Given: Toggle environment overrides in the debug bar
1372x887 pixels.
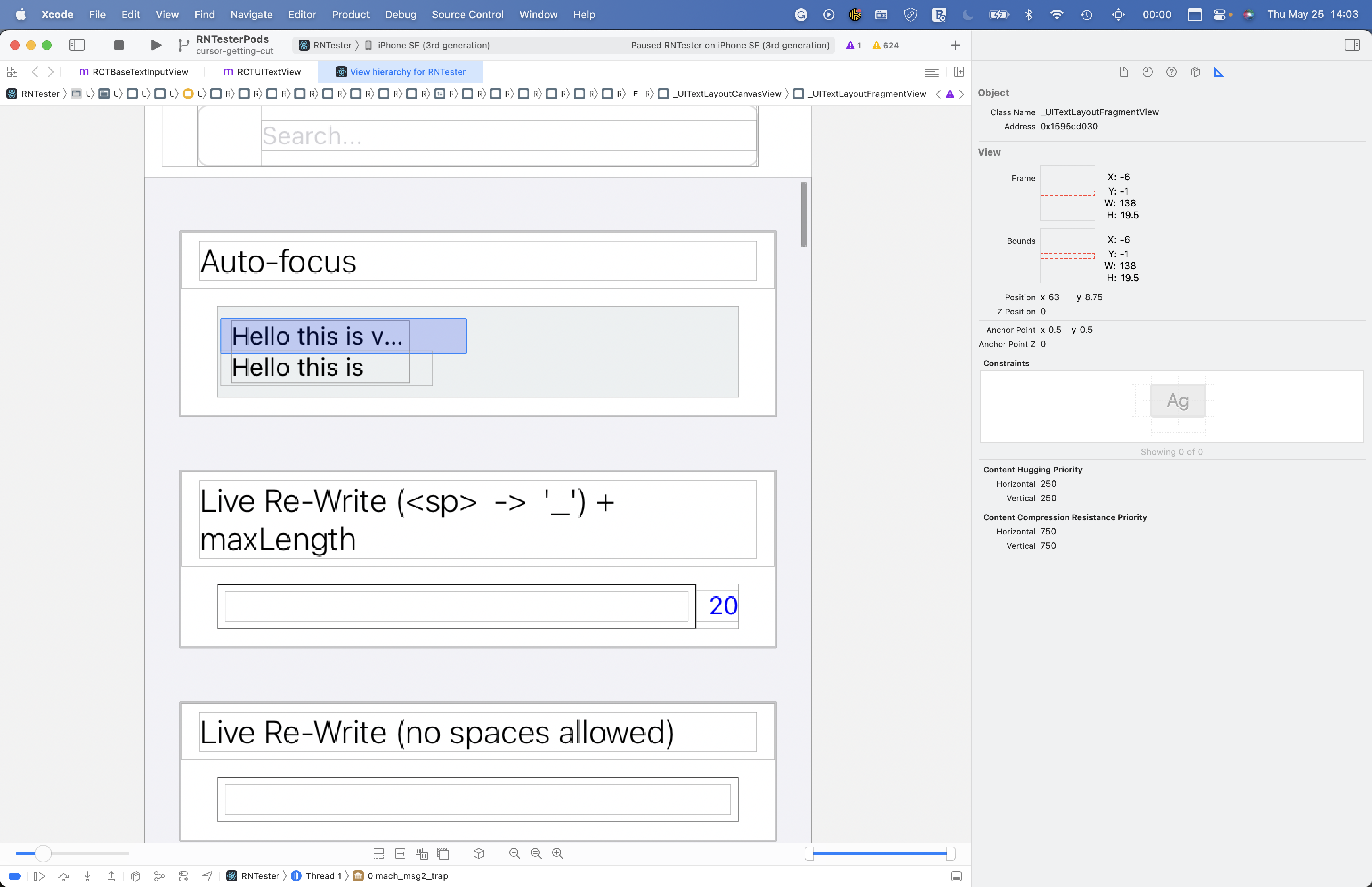Looking at the screenshot, I should pos(183,876).
